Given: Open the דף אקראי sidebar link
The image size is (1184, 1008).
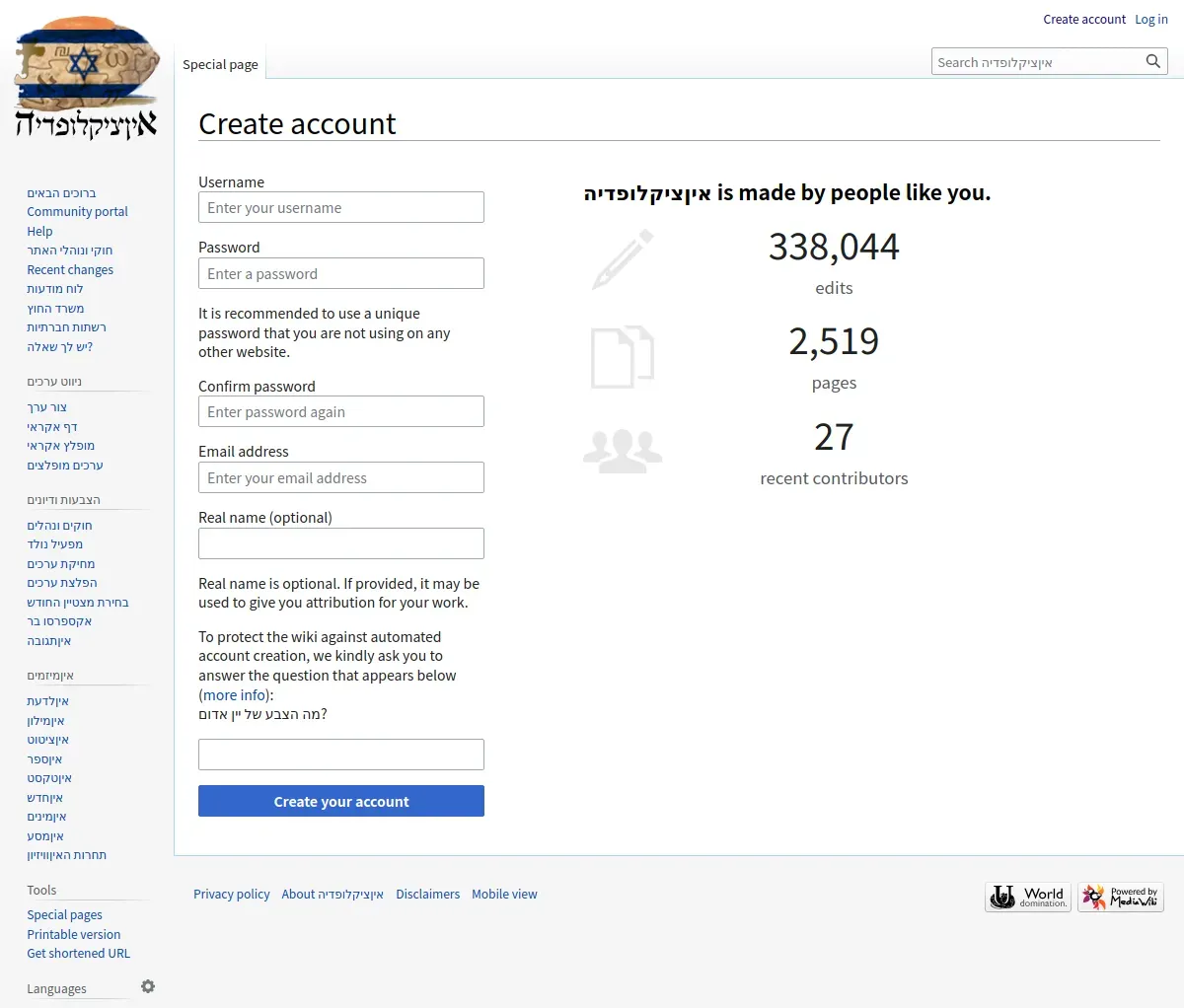Looking at the screenshot, I should (51, 426).
